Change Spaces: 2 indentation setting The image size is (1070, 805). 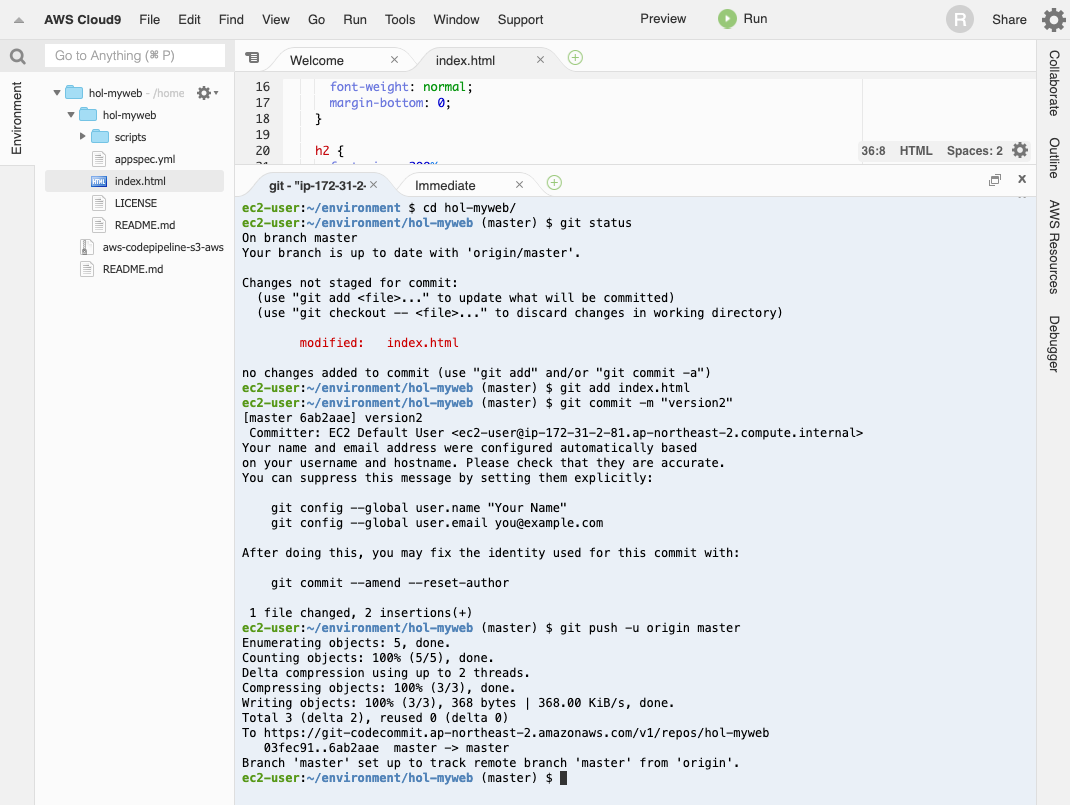tap(974, 151)
